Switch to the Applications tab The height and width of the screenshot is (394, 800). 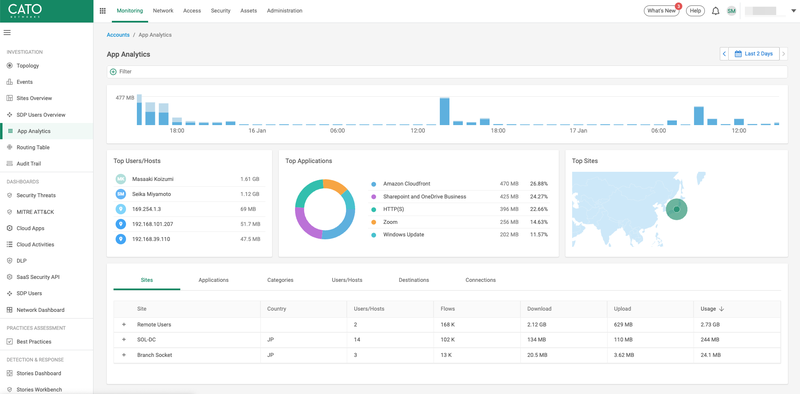pos(213,280)
